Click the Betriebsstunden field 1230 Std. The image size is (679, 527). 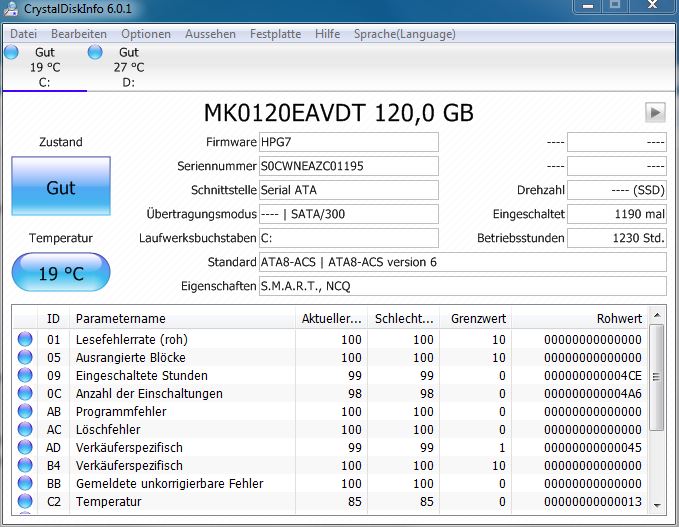[x=617, y=238]
